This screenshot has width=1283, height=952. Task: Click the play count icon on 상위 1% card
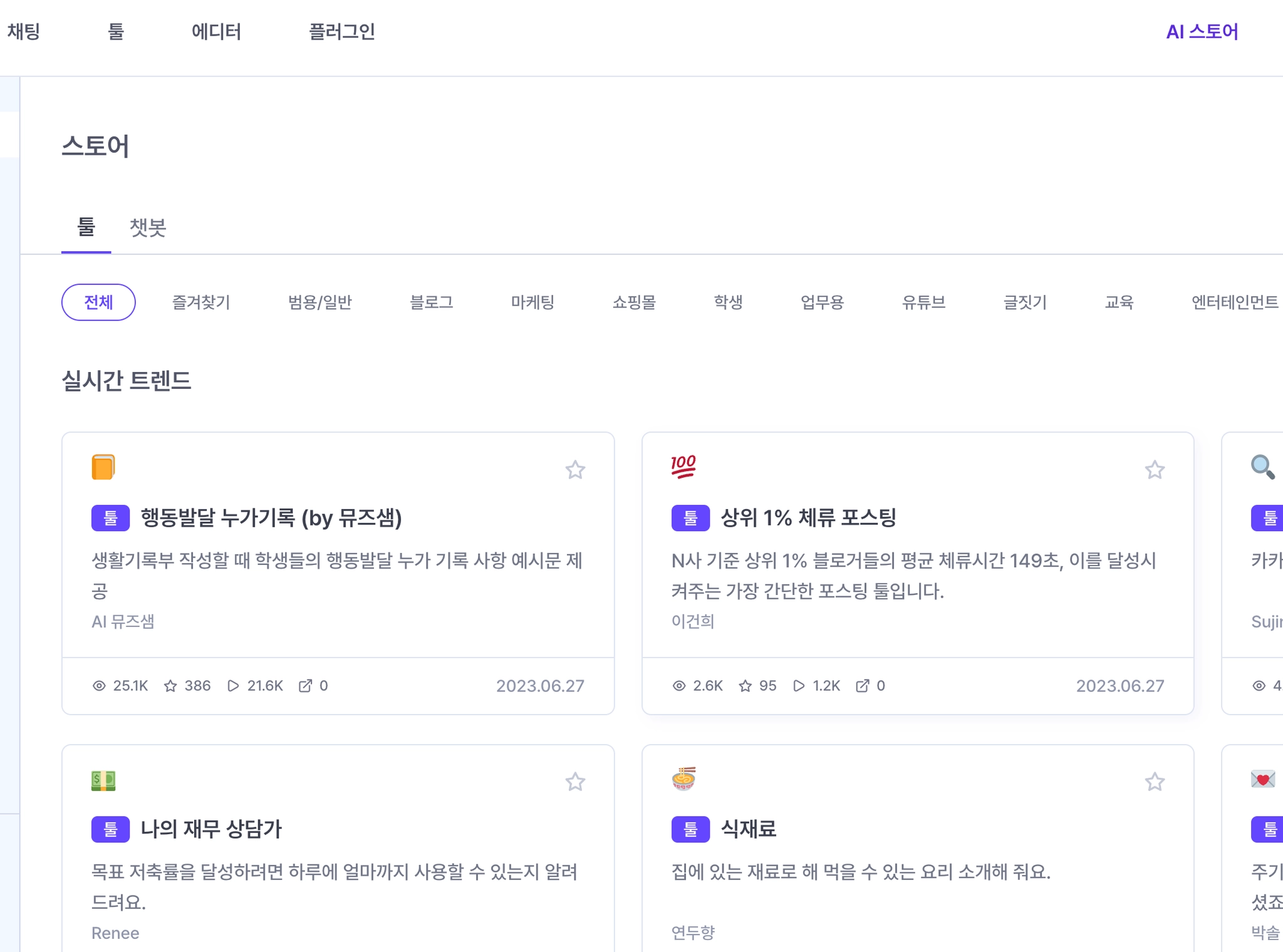(799, 686)
